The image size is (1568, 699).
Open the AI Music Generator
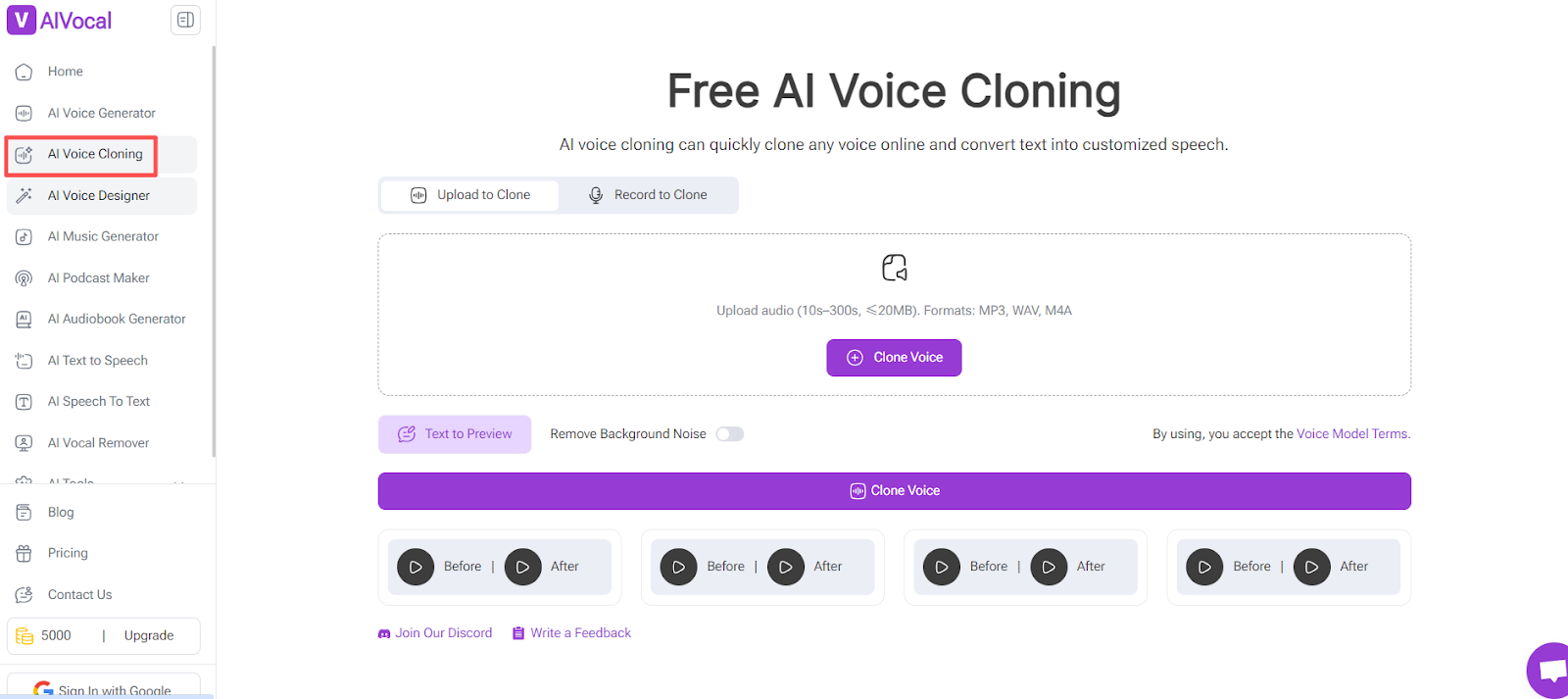pos(103,236)
